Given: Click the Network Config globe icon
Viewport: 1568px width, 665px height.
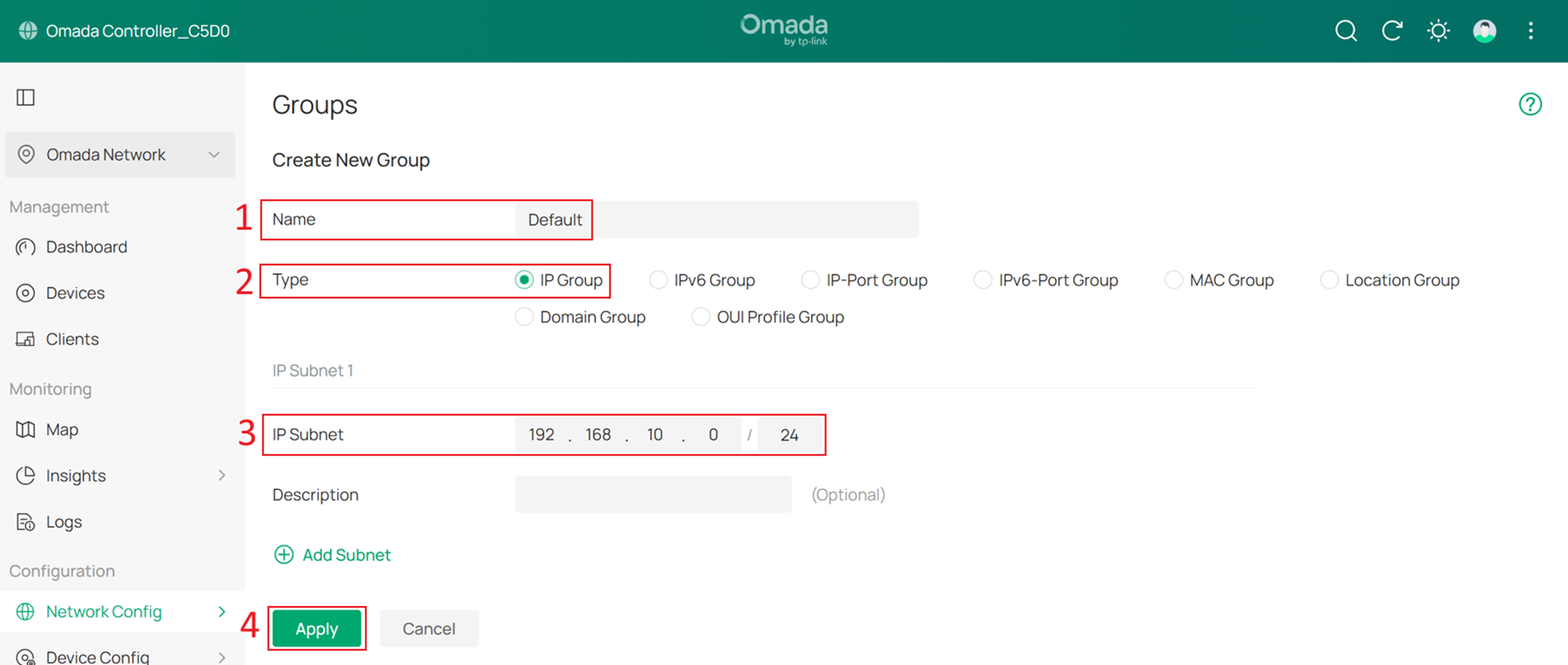Looking at the screenshot, I should point(26,611).
